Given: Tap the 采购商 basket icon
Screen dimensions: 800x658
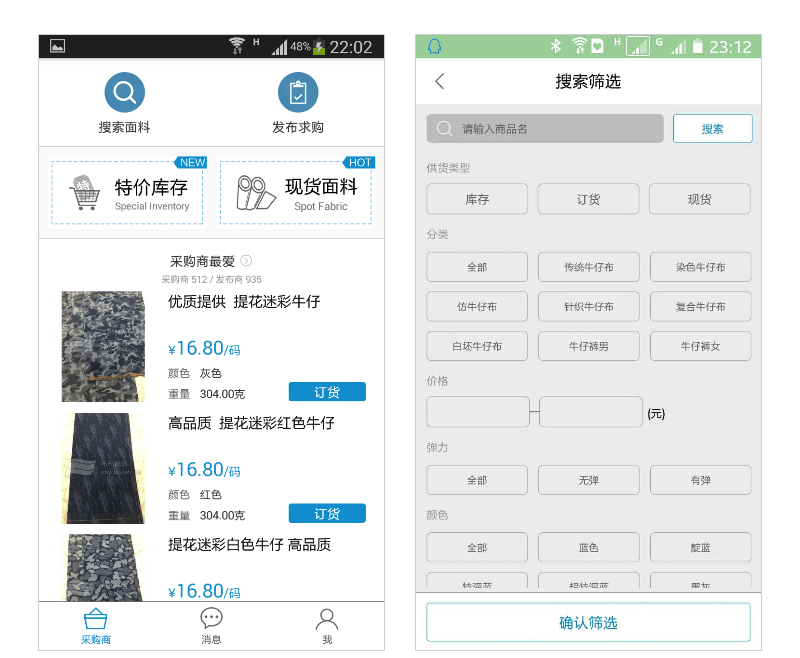Looking at the screenshot, I should pyautogui.click(x=95, y=619).
